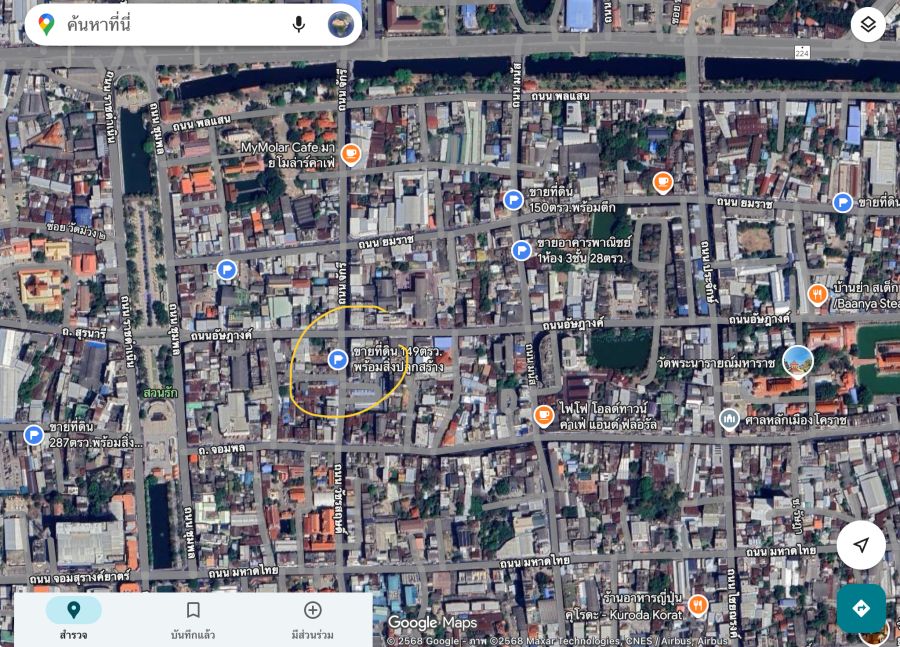Tap the microphone voice search icon
This screenshot has width=900, height=647.
pyautogui.click(x=298, y=24)
